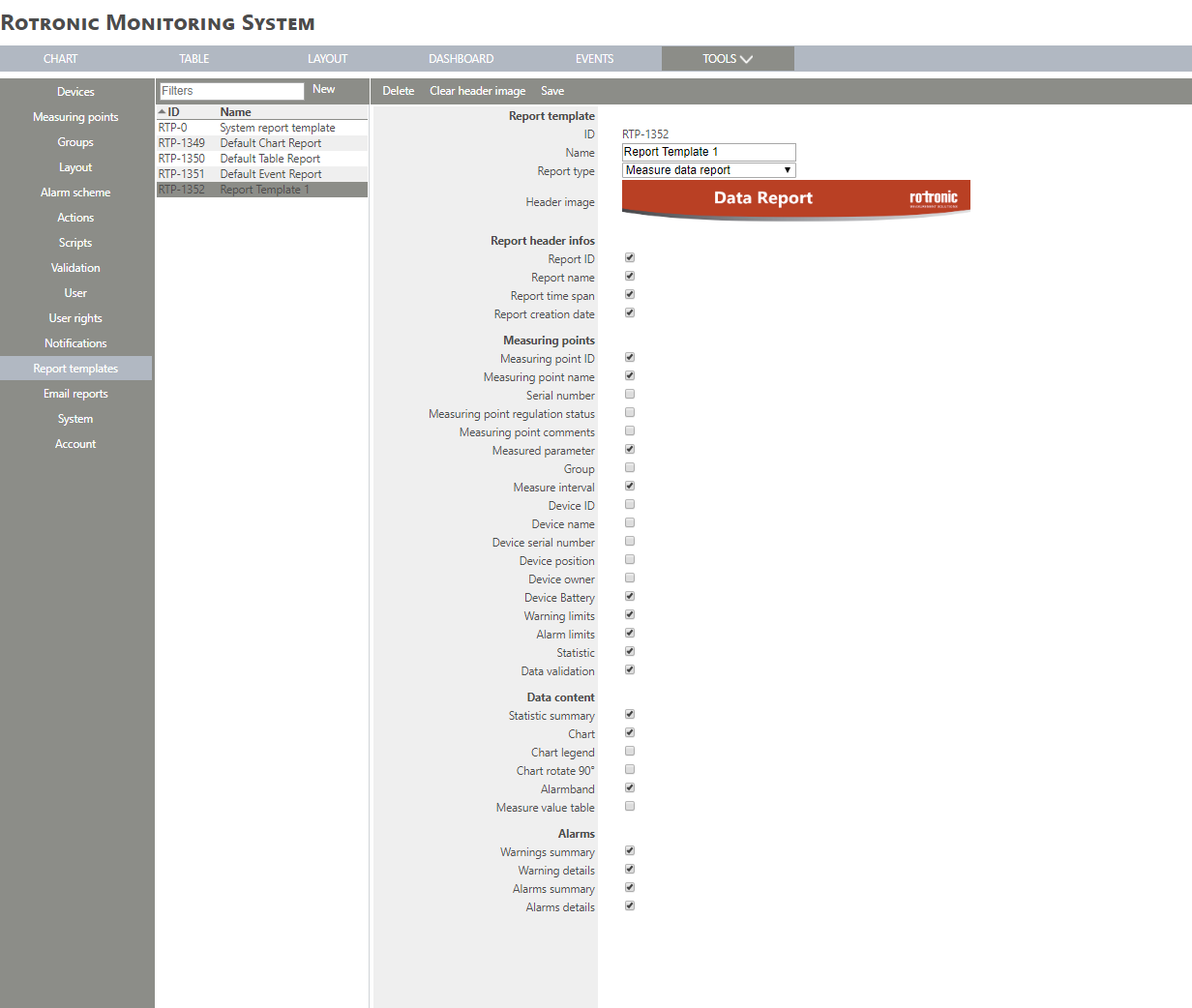
Task: Select the System report template row
Action: 262,128
